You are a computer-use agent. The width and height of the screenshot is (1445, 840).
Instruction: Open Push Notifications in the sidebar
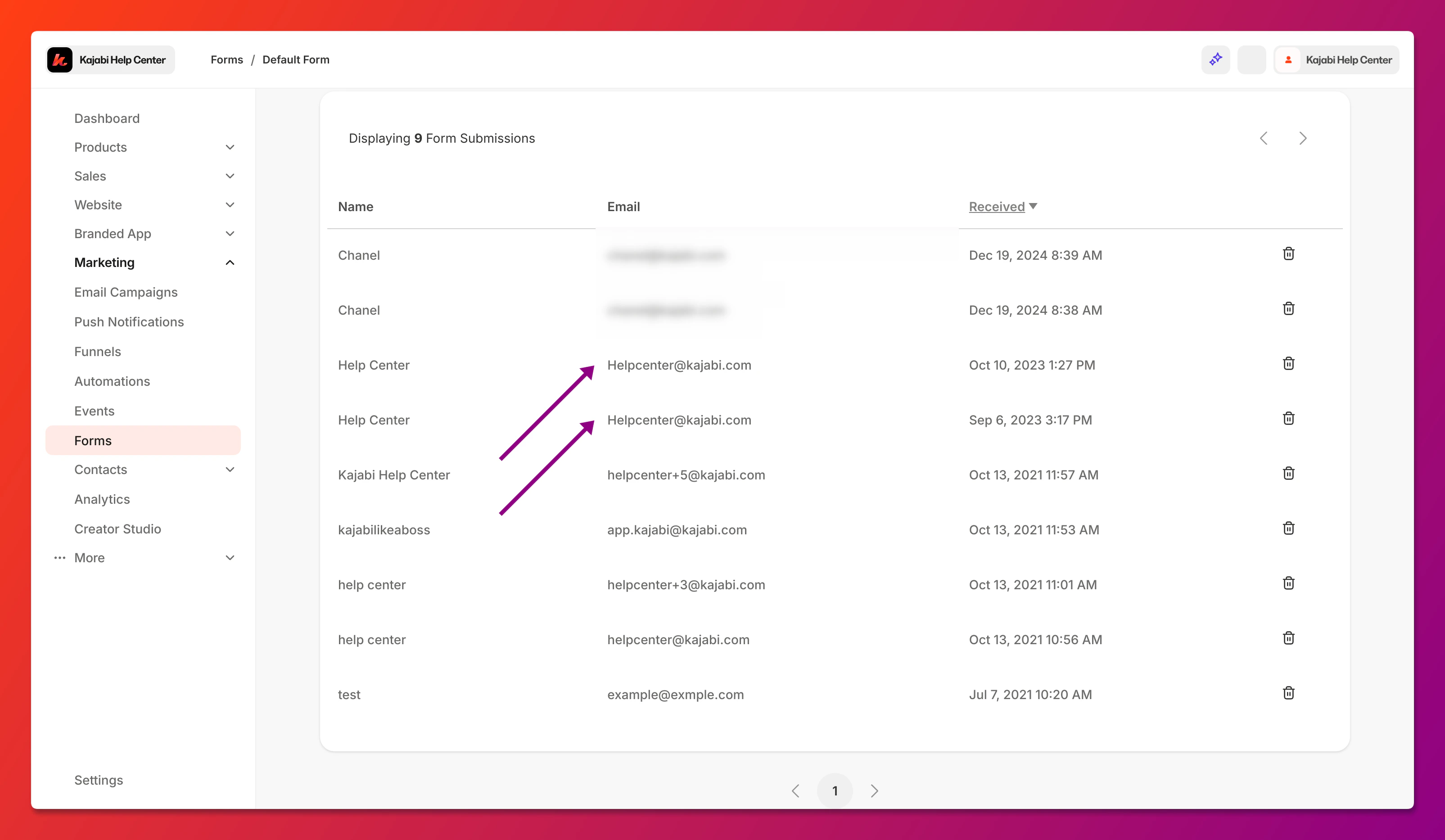[129, 322]
